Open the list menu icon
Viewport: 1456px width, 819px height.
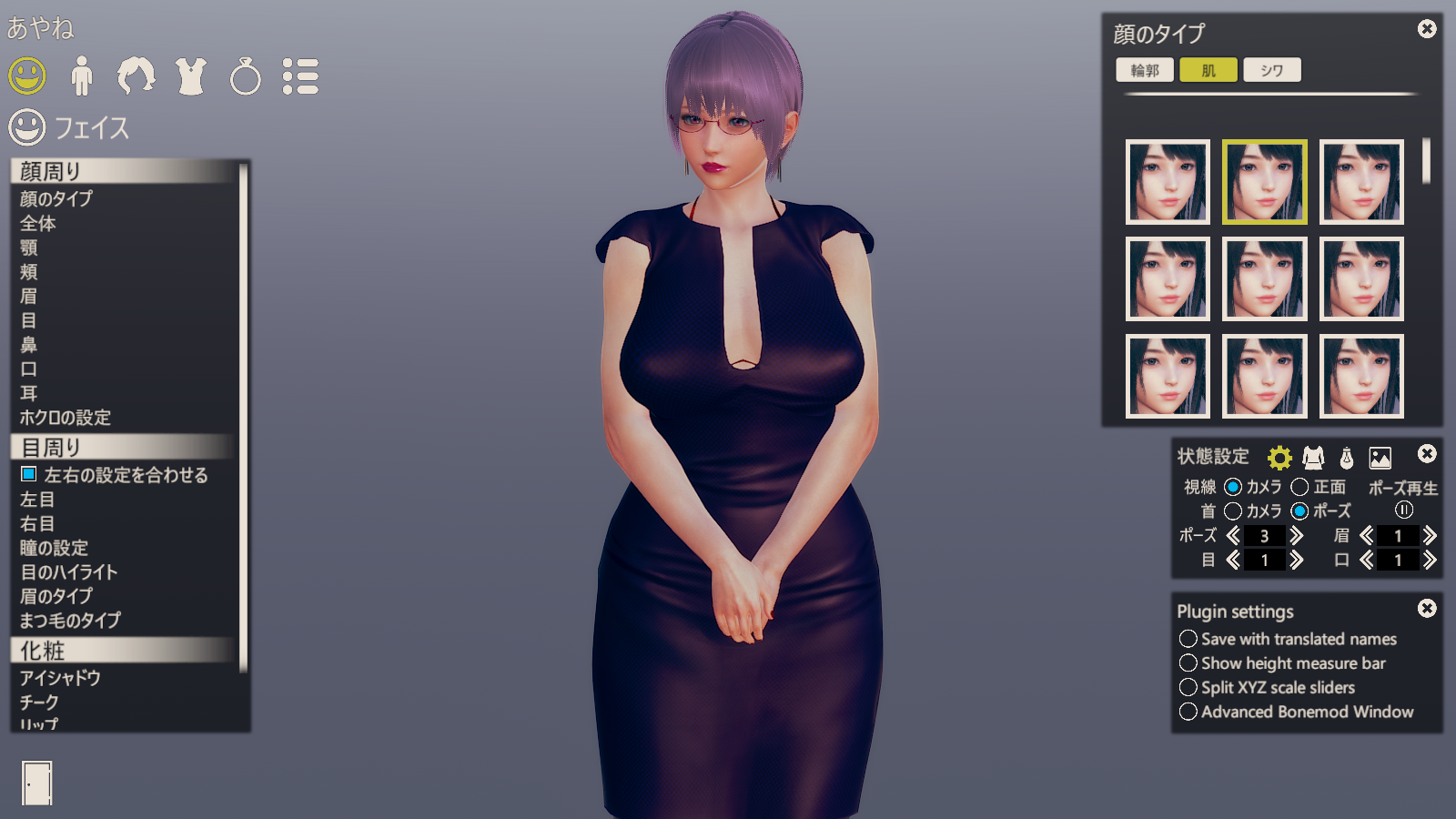click(x=300, y=76)
